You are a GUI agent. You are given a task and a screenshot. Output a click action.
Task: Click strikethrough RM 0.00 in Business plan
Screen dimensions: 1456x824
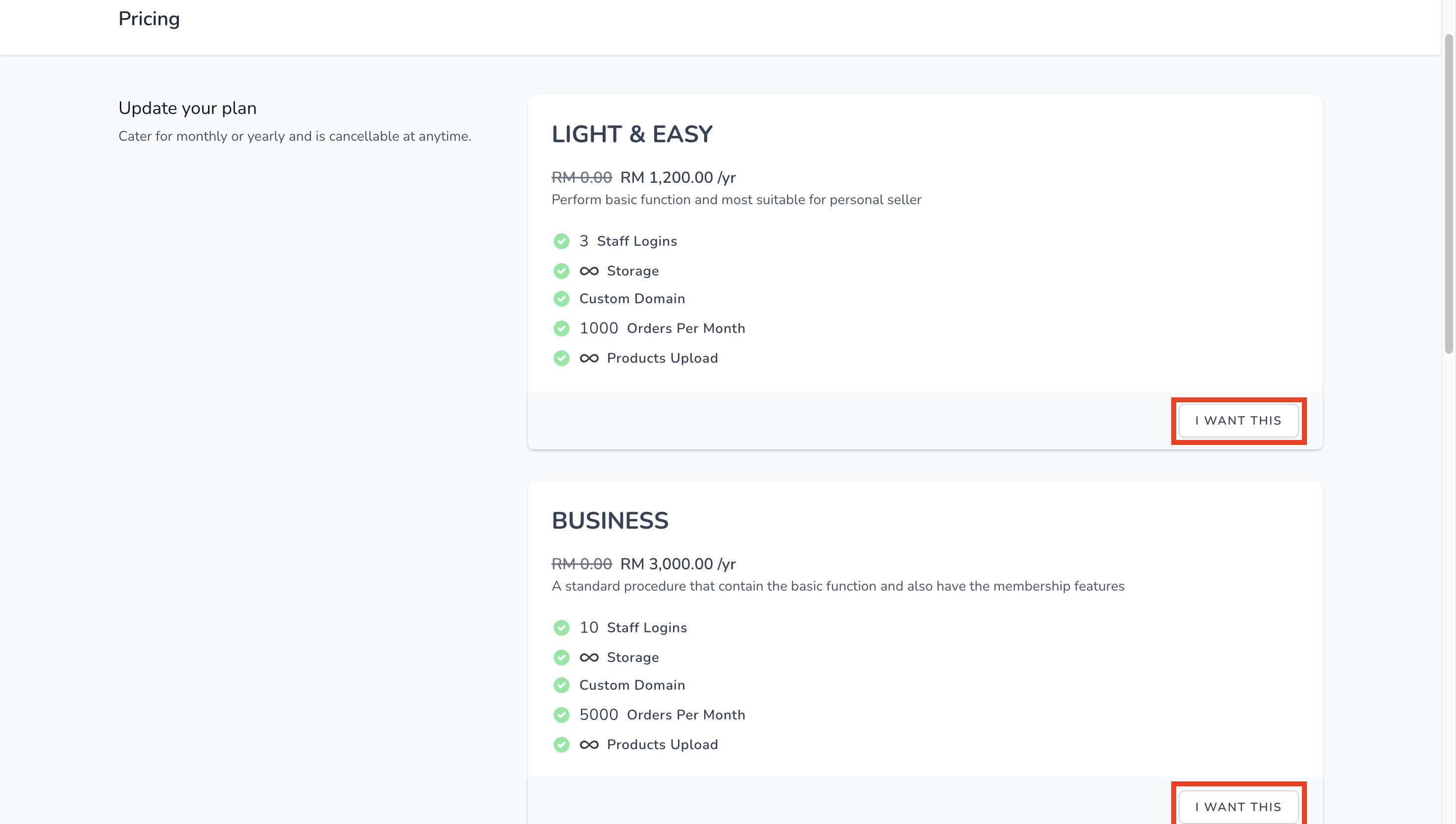coord(581,564)
